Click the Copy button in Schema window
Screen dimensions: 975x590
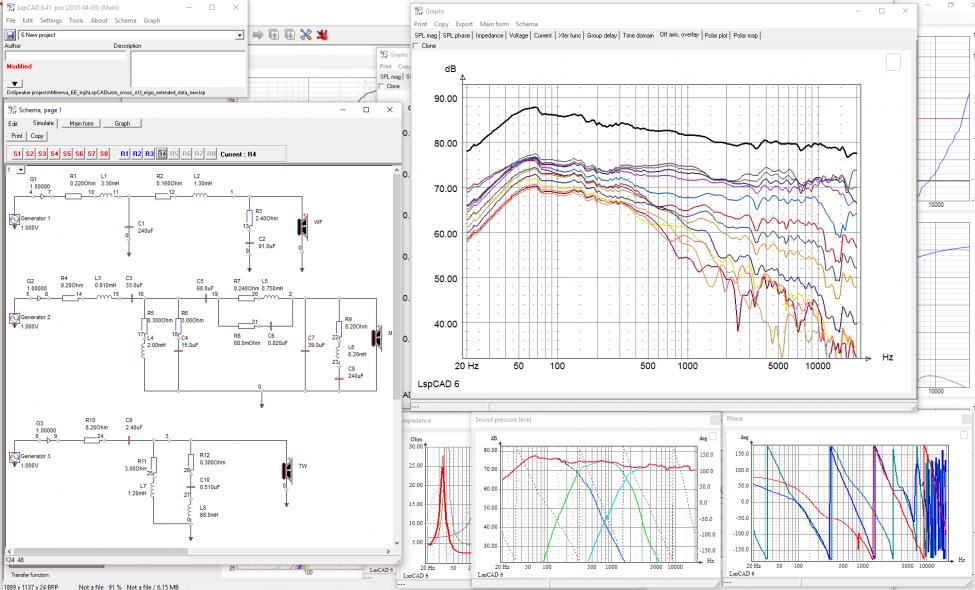coord(37,136)
